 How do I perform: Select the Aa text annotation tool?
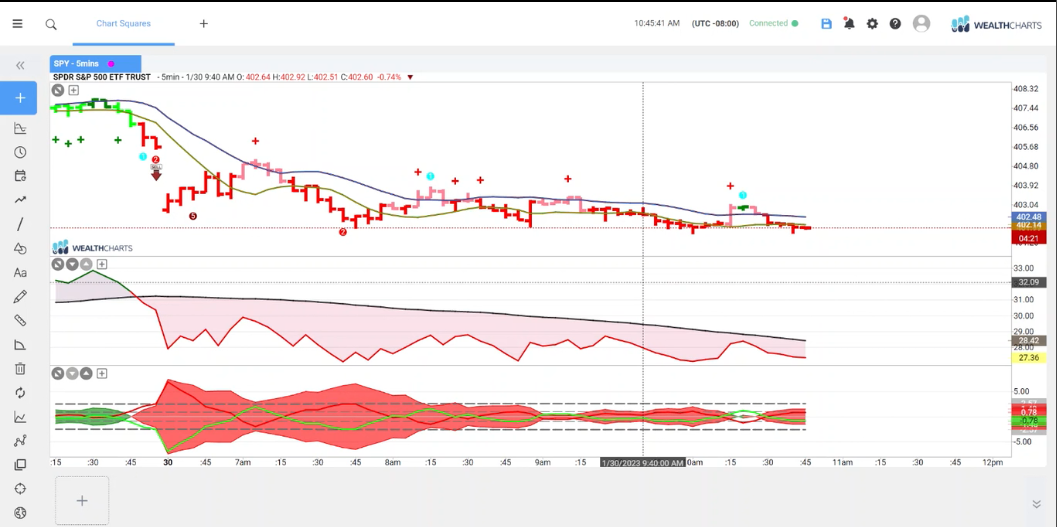click(20, 273)
